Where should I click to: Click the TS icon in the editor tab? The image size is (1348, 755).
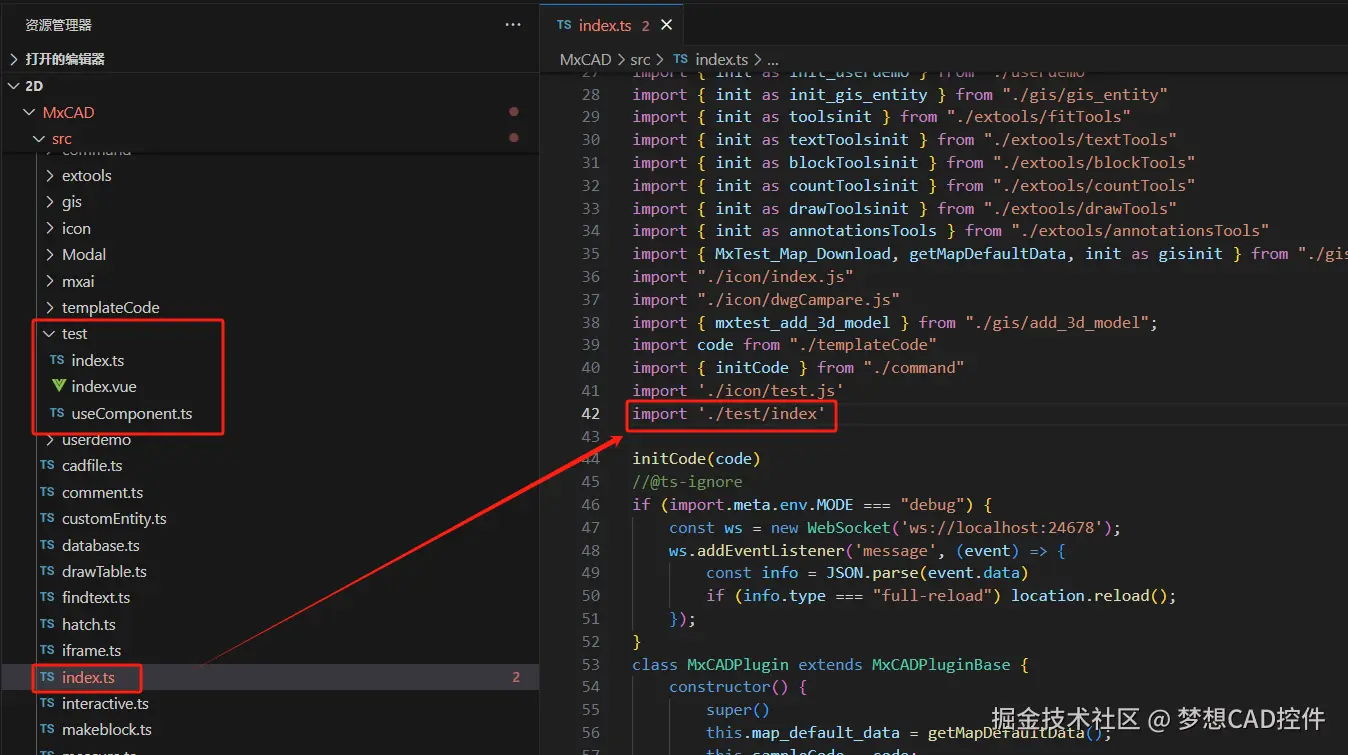point(564,25)
